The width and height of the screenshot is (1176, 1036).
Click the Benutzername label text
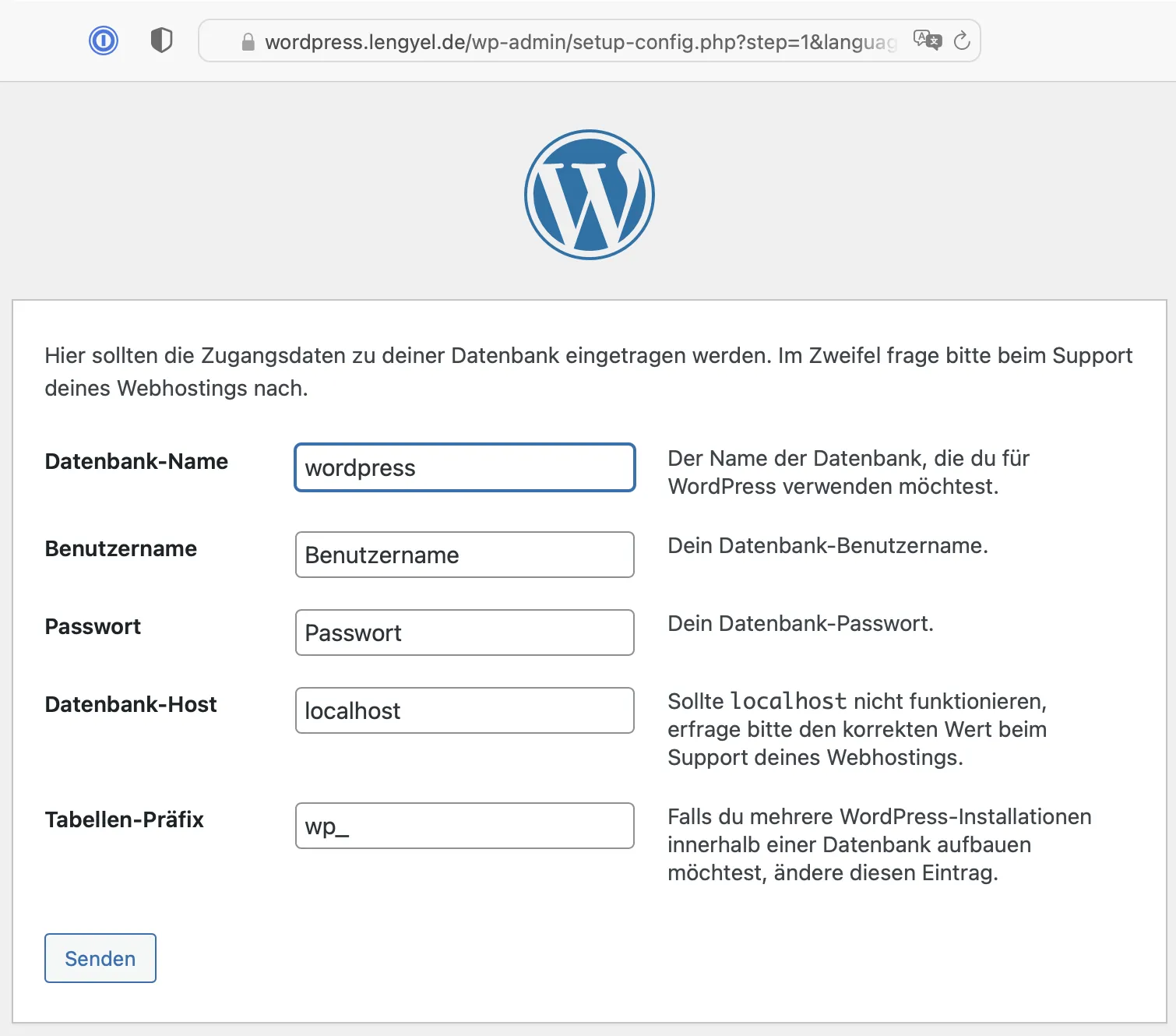[x=121, y=548]
